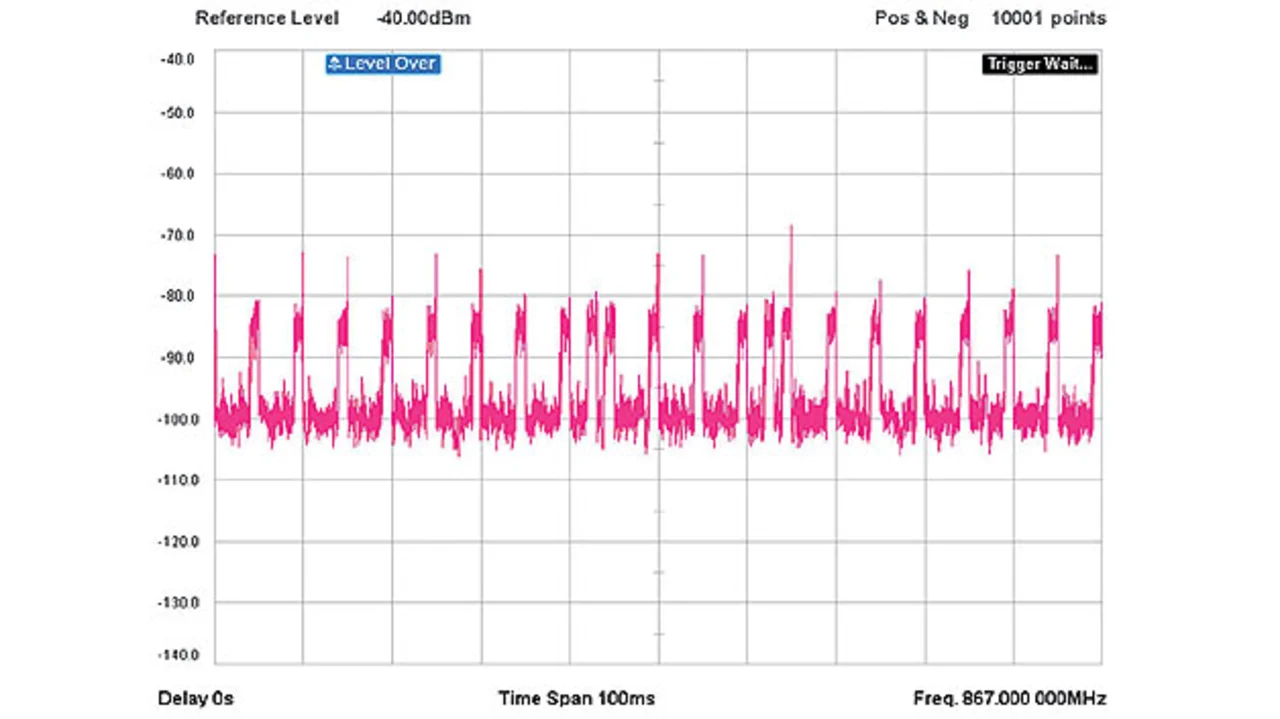Click the Level Over warning indicator
Viewport: 1280px width, 719px height.
(382, 64)
